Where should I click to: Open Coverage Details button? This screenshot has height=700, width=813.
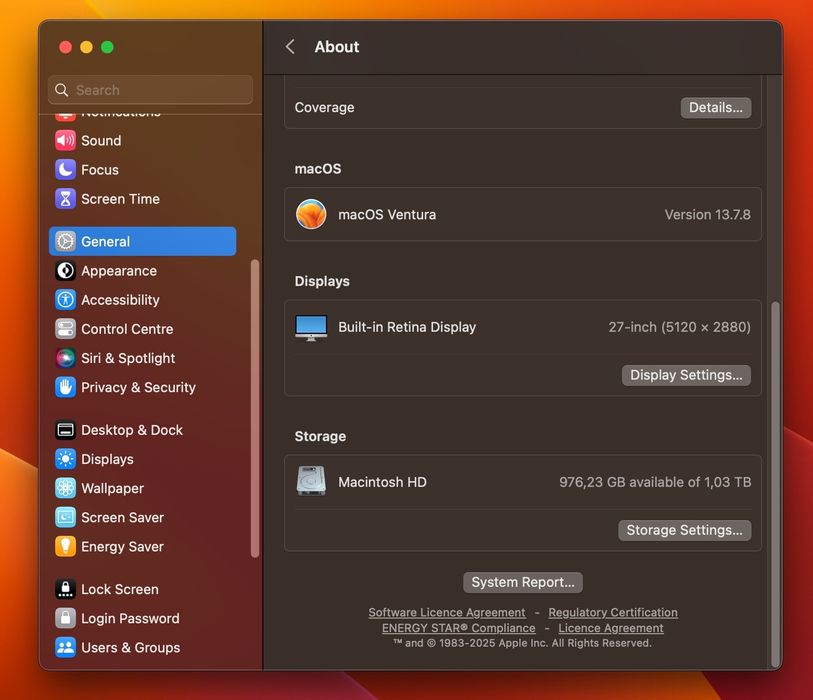[x=716, y=108]
